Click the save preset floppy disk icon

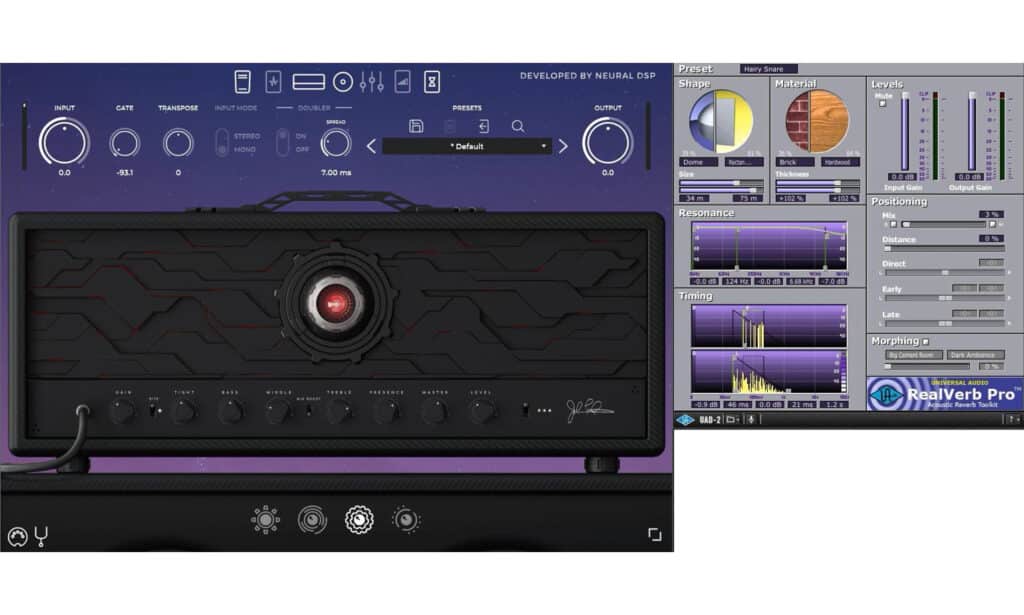416,126
